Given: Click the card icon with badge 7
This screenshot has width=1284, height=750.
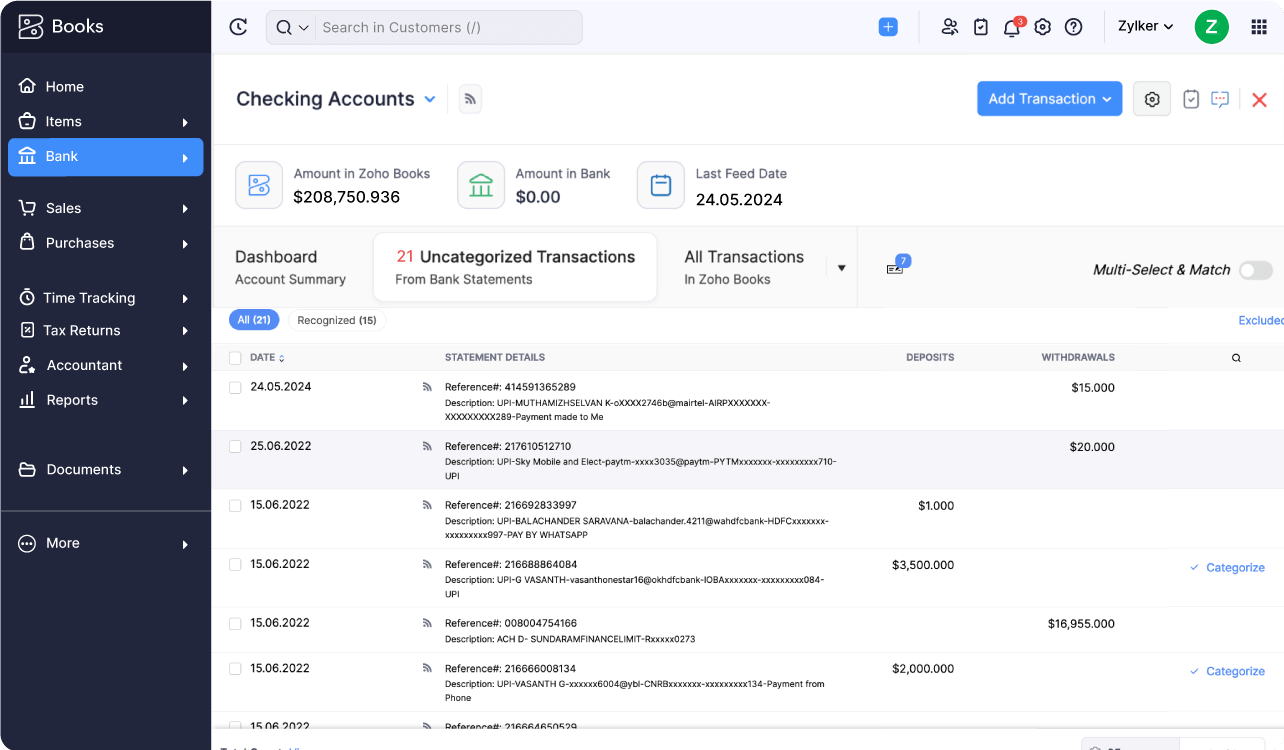Looking at the screenshot, I should click(895, 268).
